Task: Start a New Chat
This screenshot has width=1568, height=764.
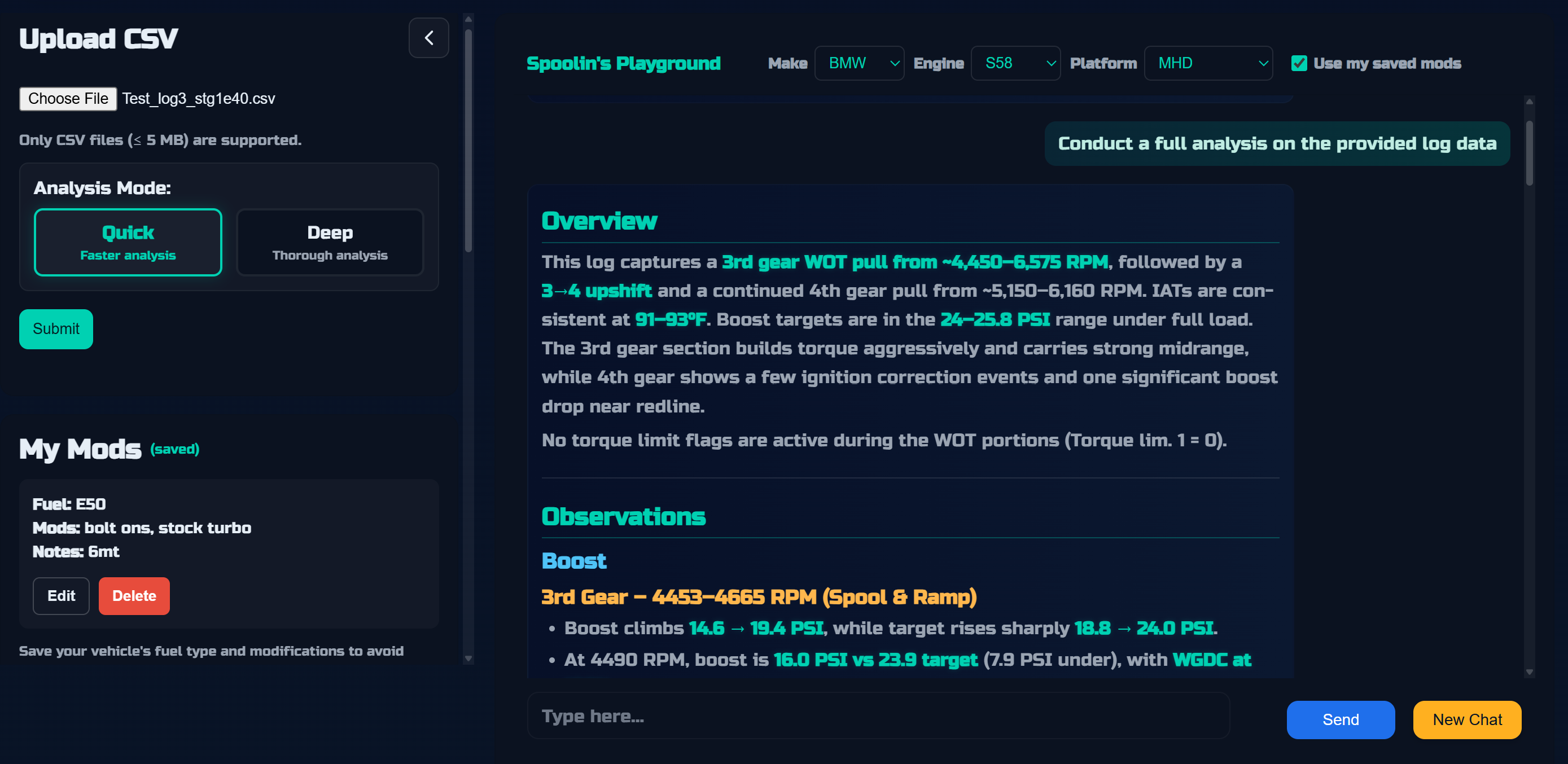Action: coord(1467,719)
